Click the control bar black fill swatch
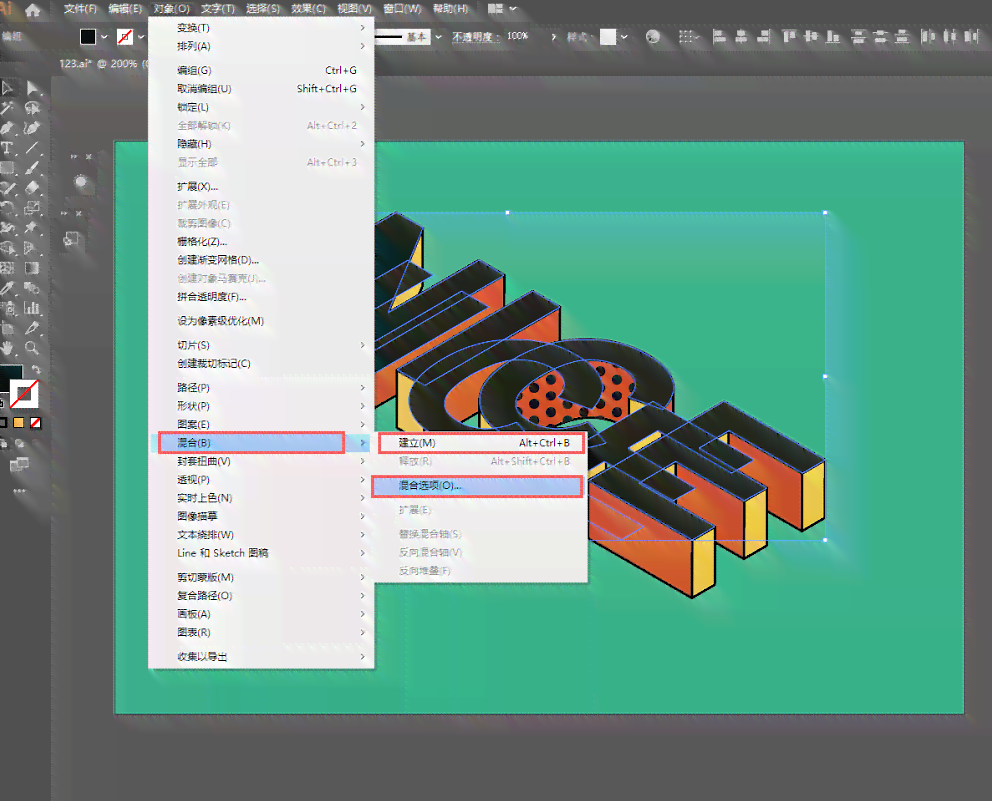 pos(88,37)
